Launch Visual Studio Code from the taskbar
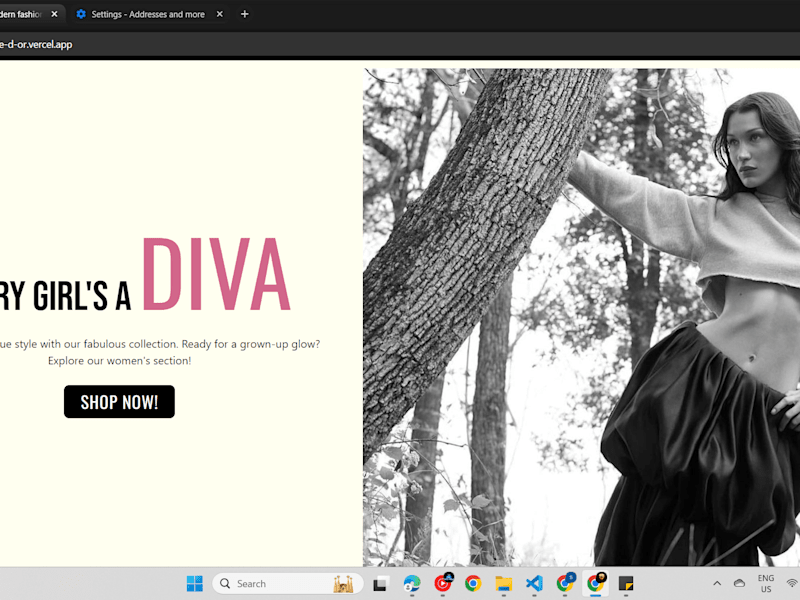This screenshot has height=600, width=800. 534,583
